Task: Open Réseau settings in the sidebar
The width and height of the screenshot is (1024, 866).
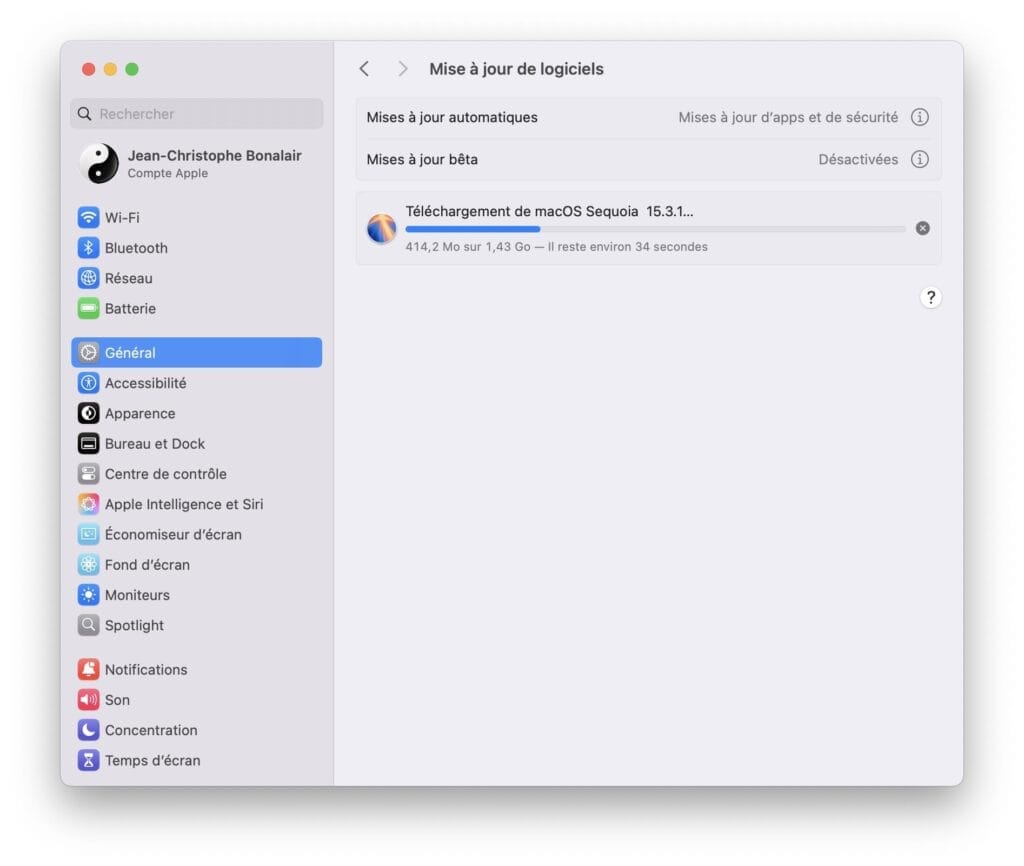Action: [88, 278]
